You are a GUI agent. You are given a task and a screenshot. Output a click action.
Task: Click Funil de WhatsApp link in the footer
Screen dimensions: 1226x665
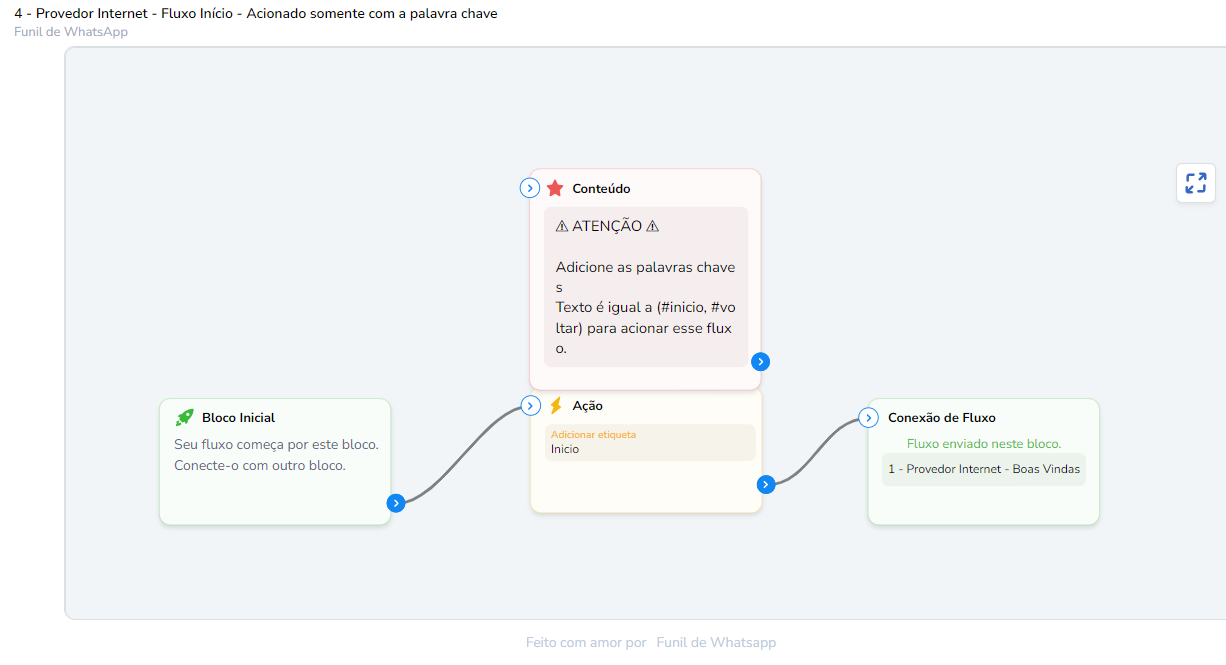point(716,641)
